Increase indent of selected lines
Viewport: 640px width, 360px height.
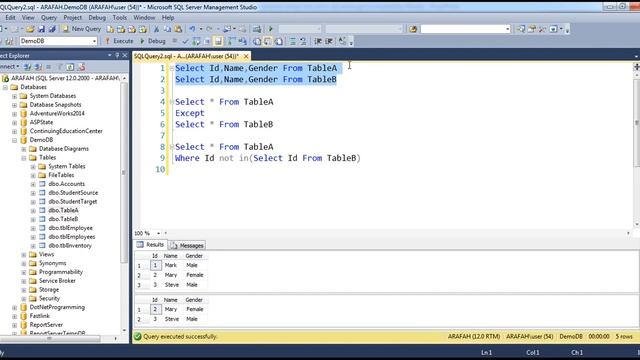[x=329, y=41]
